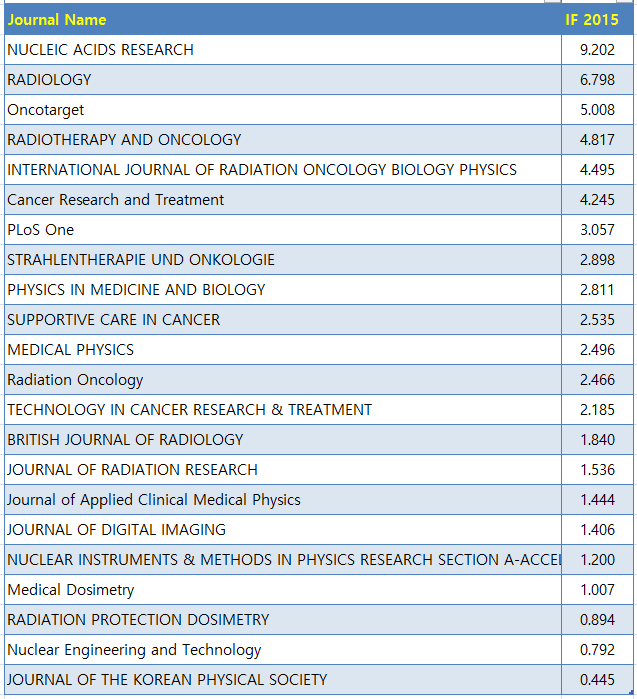637x699 pixels.
Task: Select the Oncotarget cell
Action: (x=283, y=110)
